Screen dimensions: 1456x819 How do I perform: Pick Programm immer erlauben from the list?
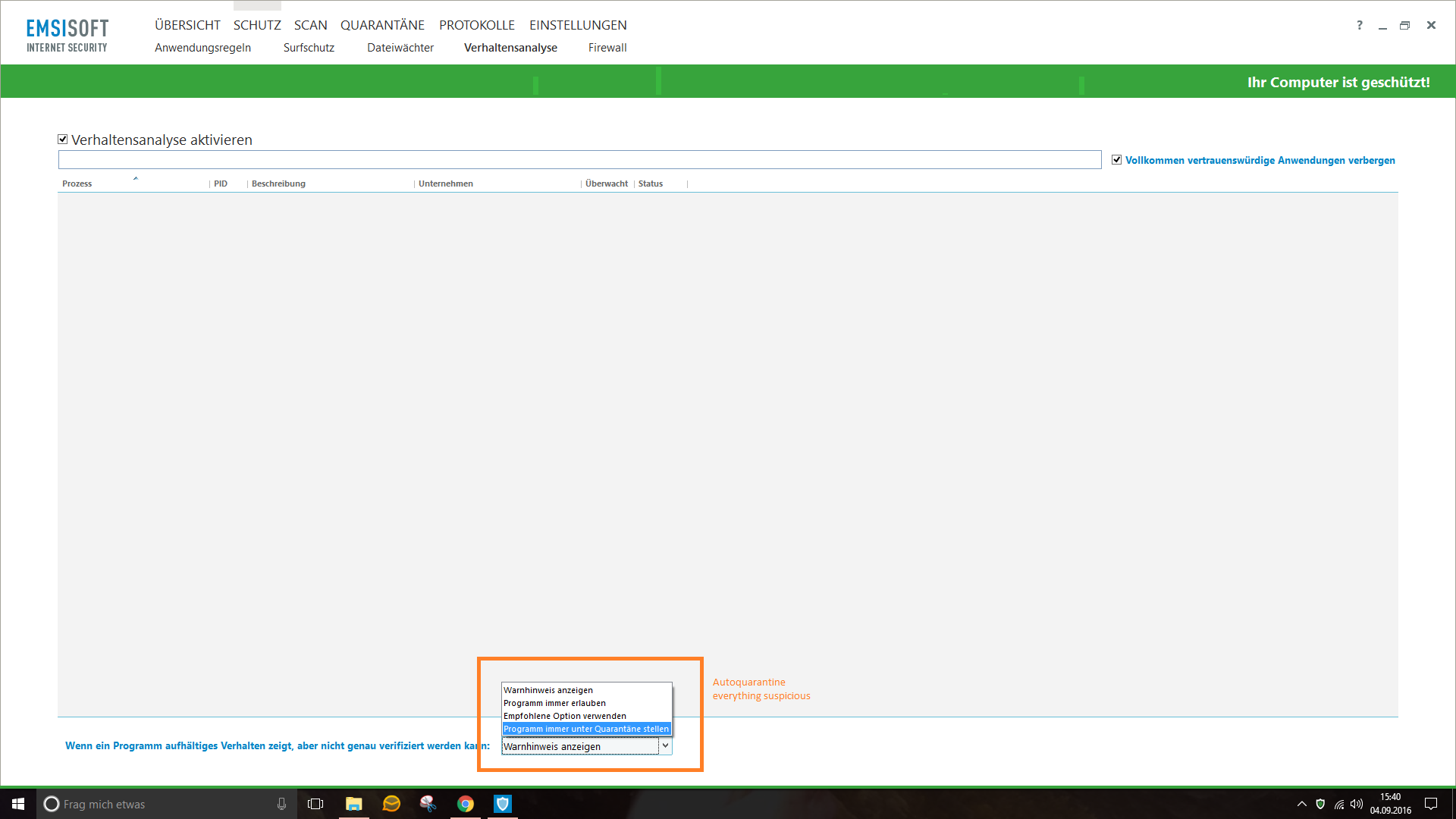(x=554, y=703)
